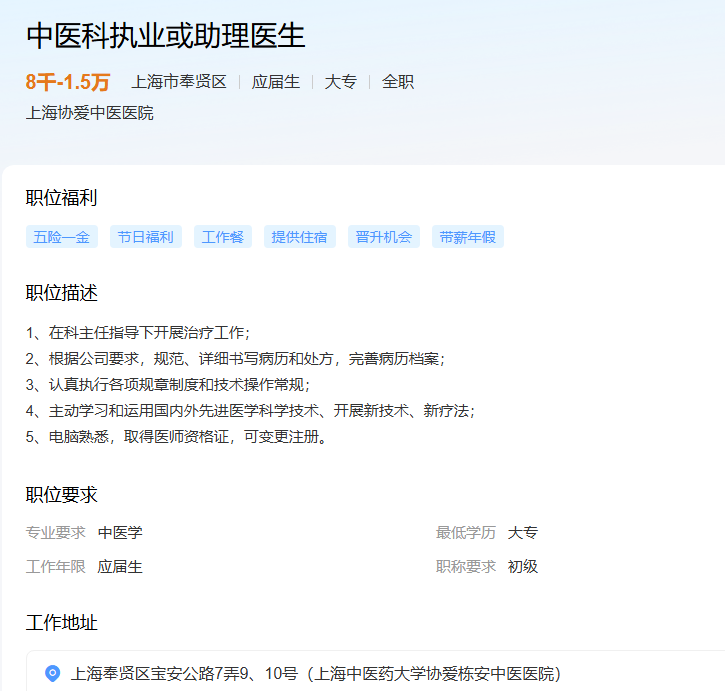Click the 职位福利 section heading
Viewport: 725px width, 691px height.
[62, 198]
